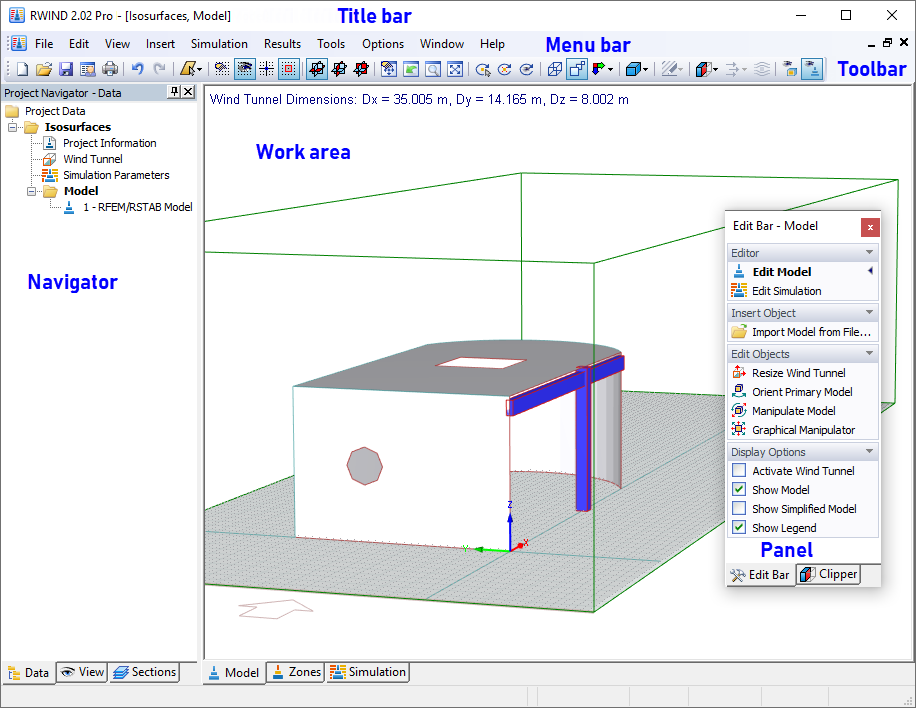Check the Show Simplified Model checkbox
Image resolution: width=916 pixels, height=708 pixels.
pos(739,508)
